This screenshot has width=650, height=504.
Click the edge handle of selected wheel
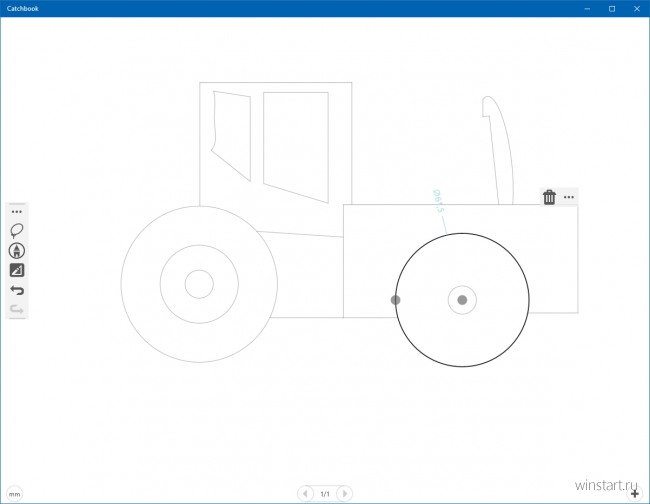395,300
